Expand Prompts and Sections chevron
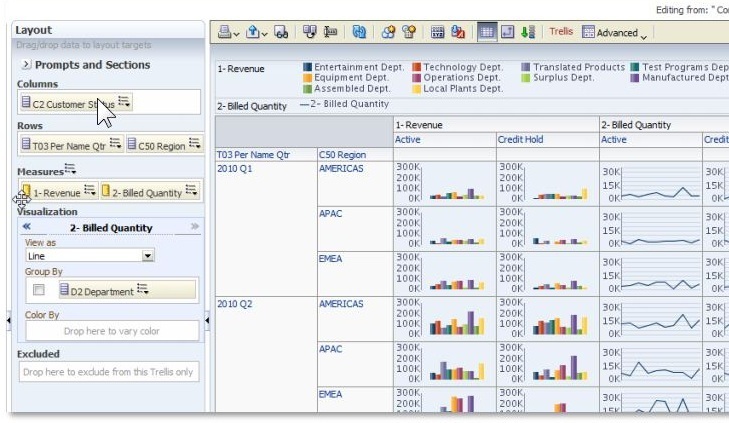This screenshot has height=423, width=729. (26, 65)
